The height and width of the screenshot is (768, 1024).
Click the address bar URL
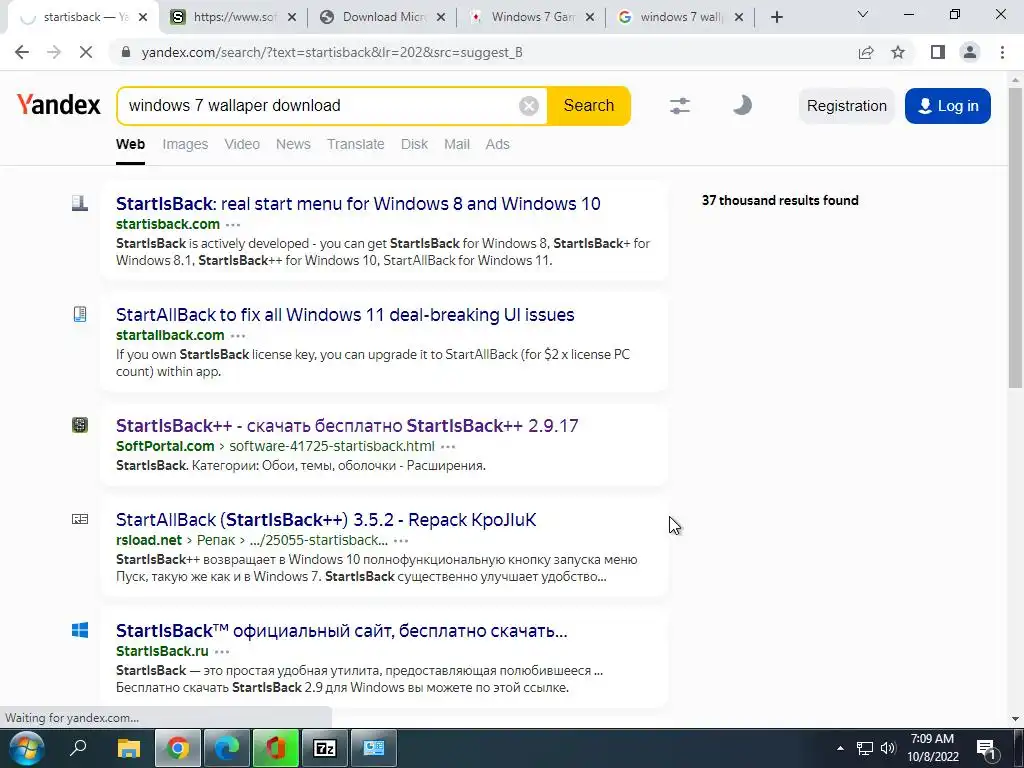pos(332,52)
